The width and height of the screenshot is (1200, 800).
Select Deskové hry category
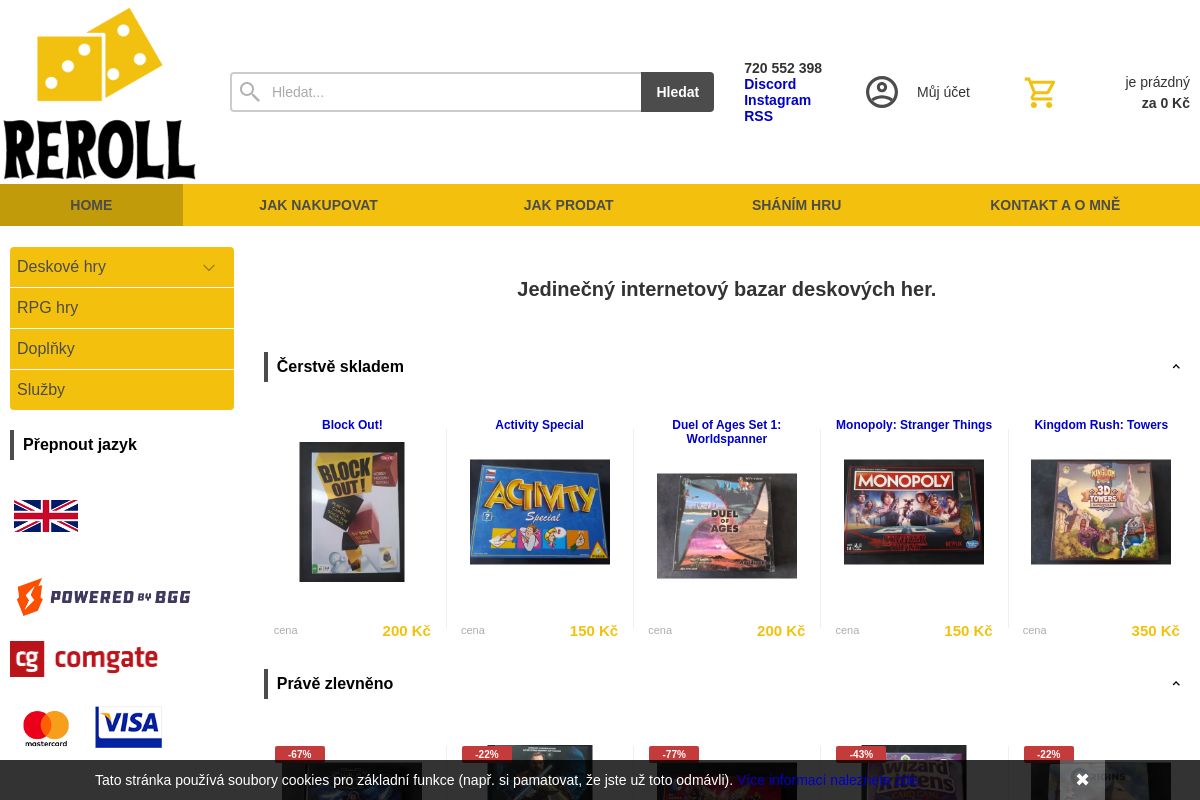click(122, 267)
